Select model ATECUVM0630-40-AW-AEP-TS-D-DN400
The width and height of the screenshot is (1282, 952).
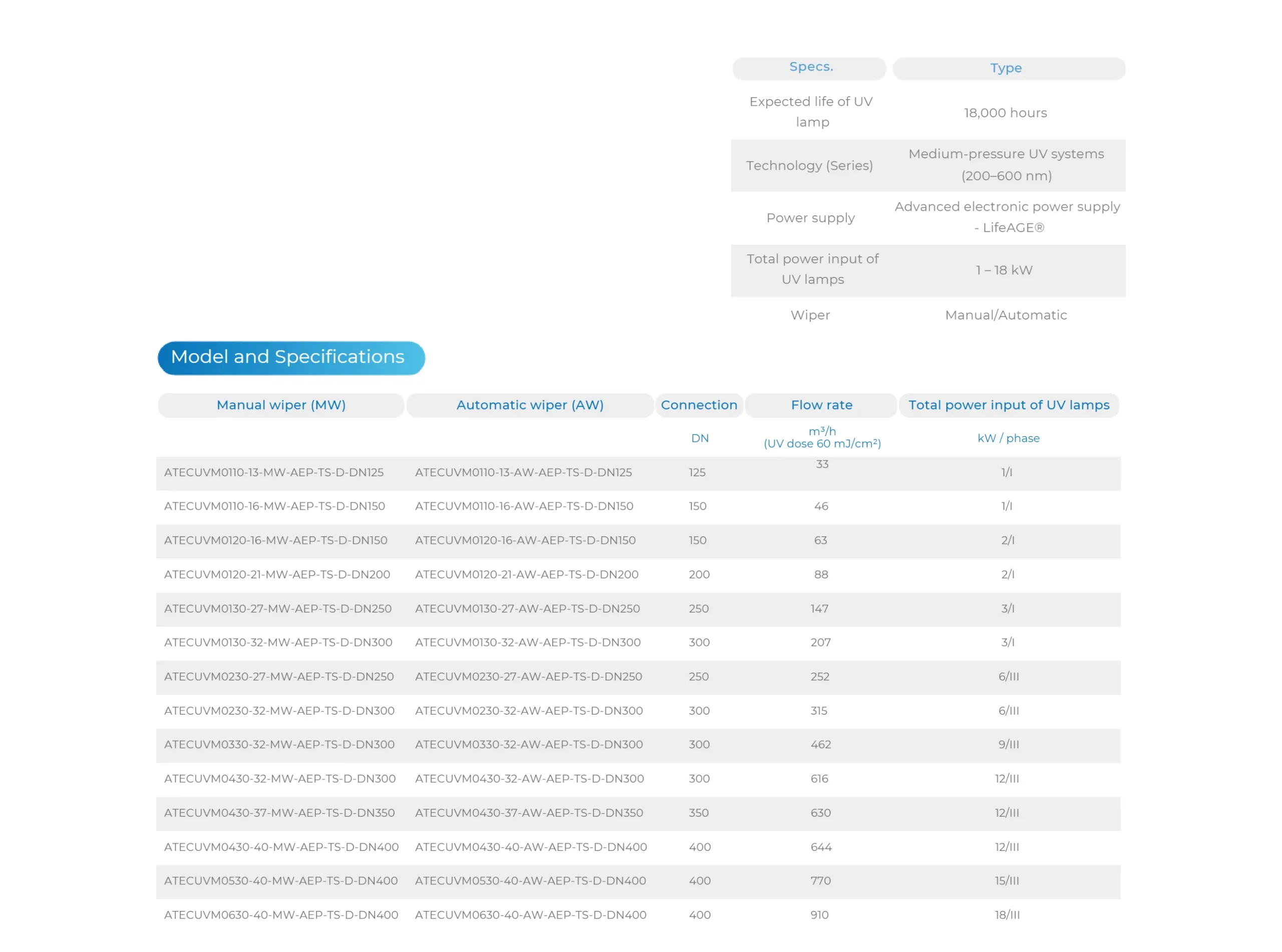pos(530,915)
